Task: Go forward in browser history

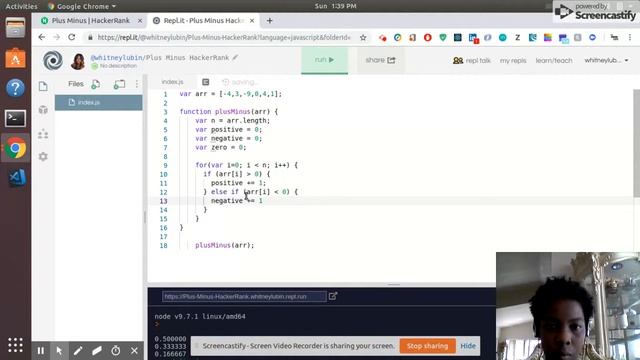Action: (56, 37)
